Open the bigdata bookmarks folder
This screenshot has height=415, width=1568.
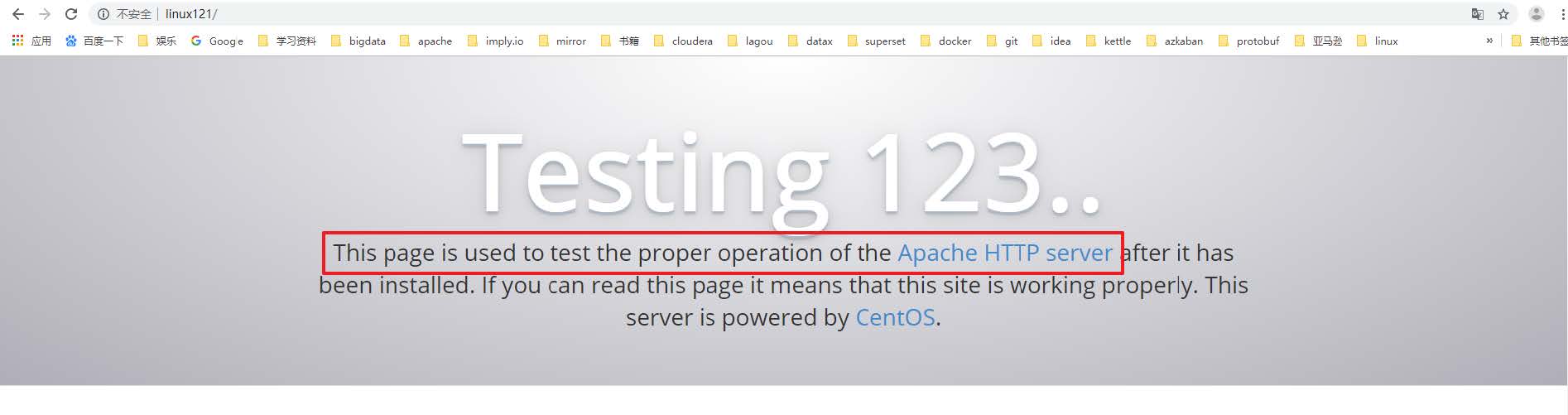point(358,41)
